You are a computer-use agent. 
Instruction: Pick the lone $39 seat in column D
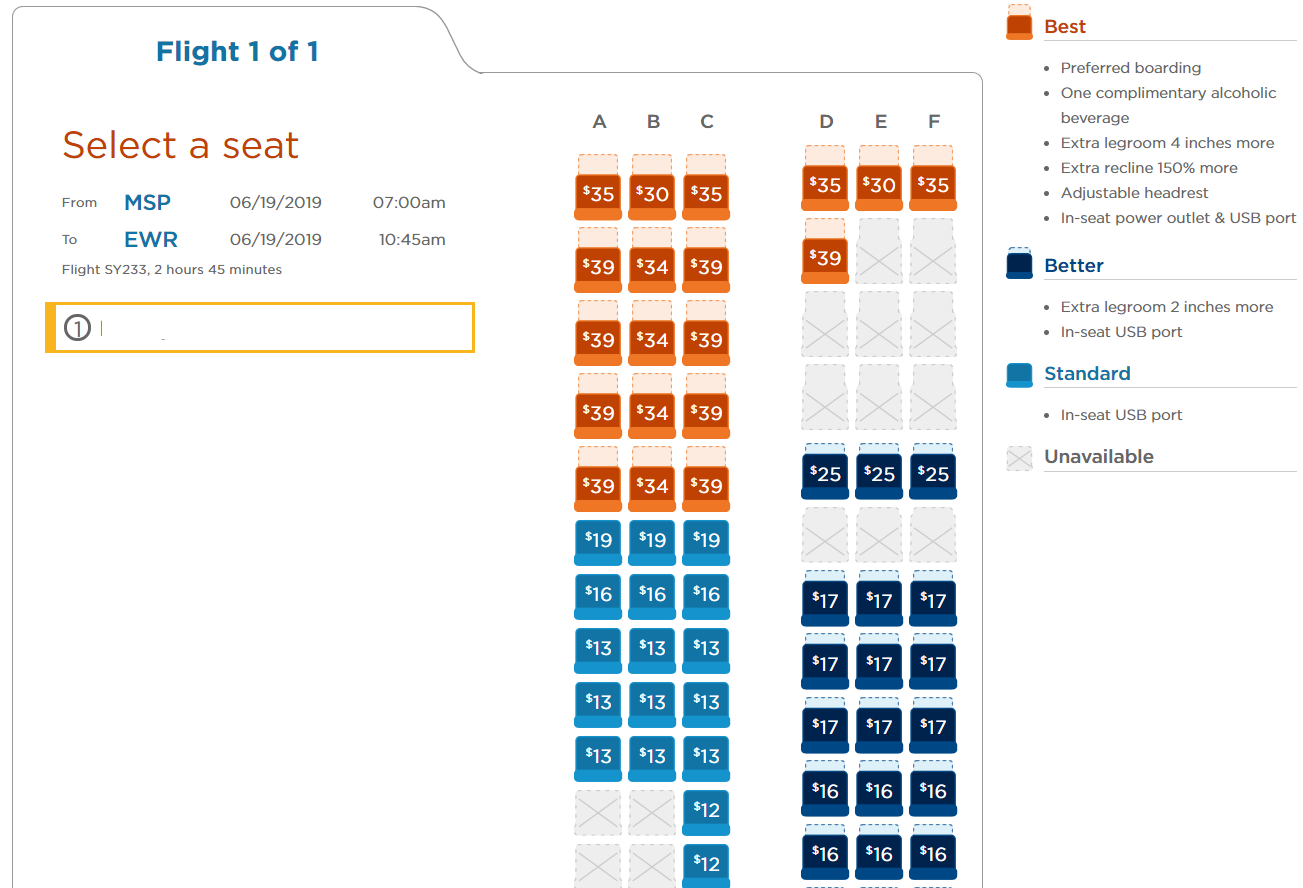[x=825, y=251]
